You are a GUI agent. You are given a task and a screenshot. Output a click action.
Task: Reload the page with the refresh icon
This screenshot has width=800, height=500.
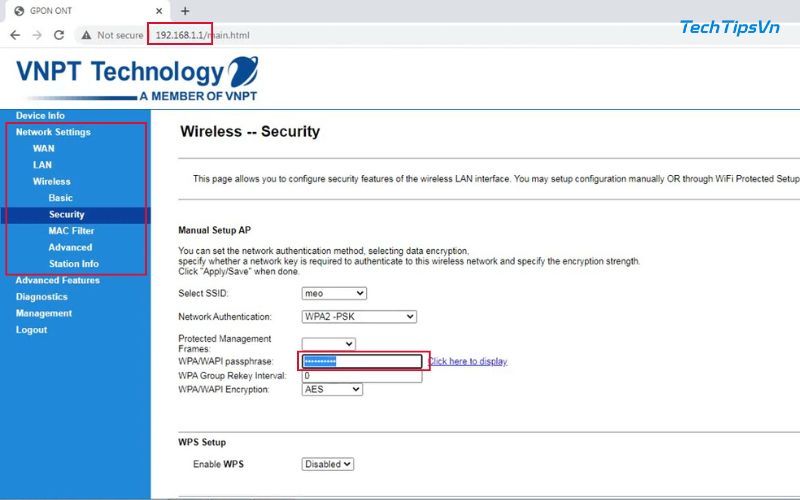pyautogui.click(x=59, y=35)
